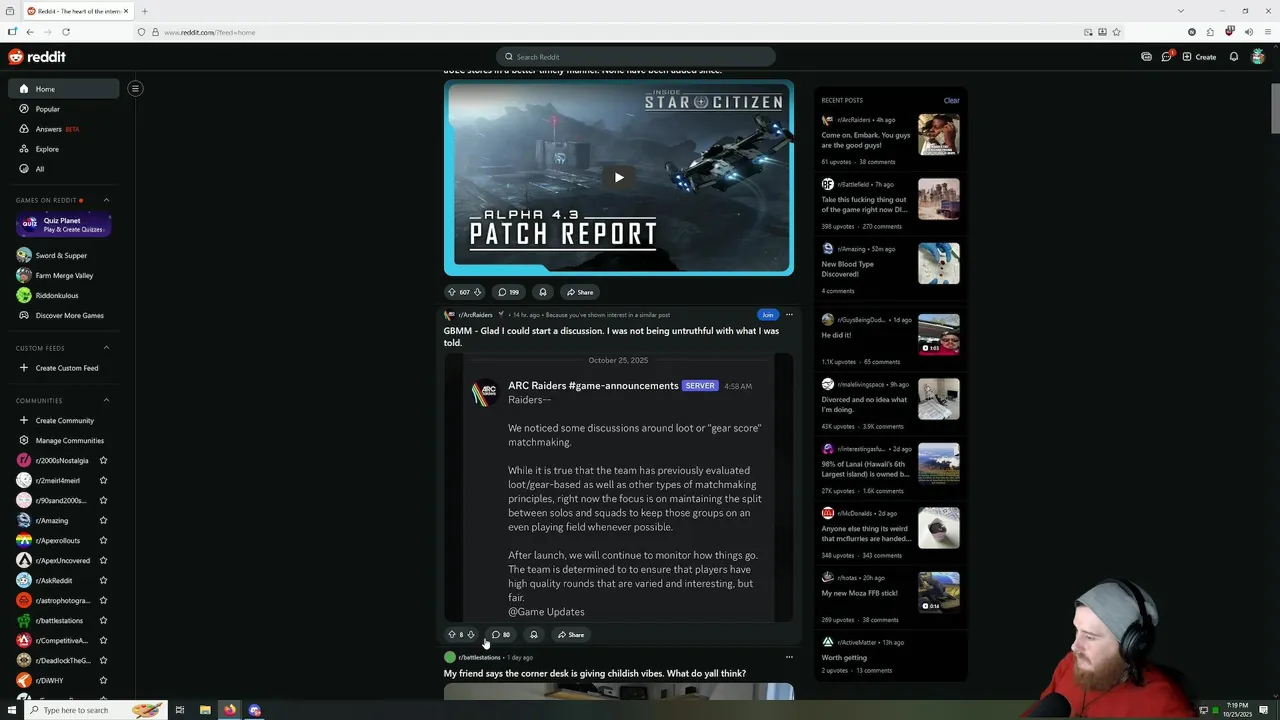Viewport: 1280px width, 720px height.
Task: Select Create Custom Feed
Action: tap(63, 368)
